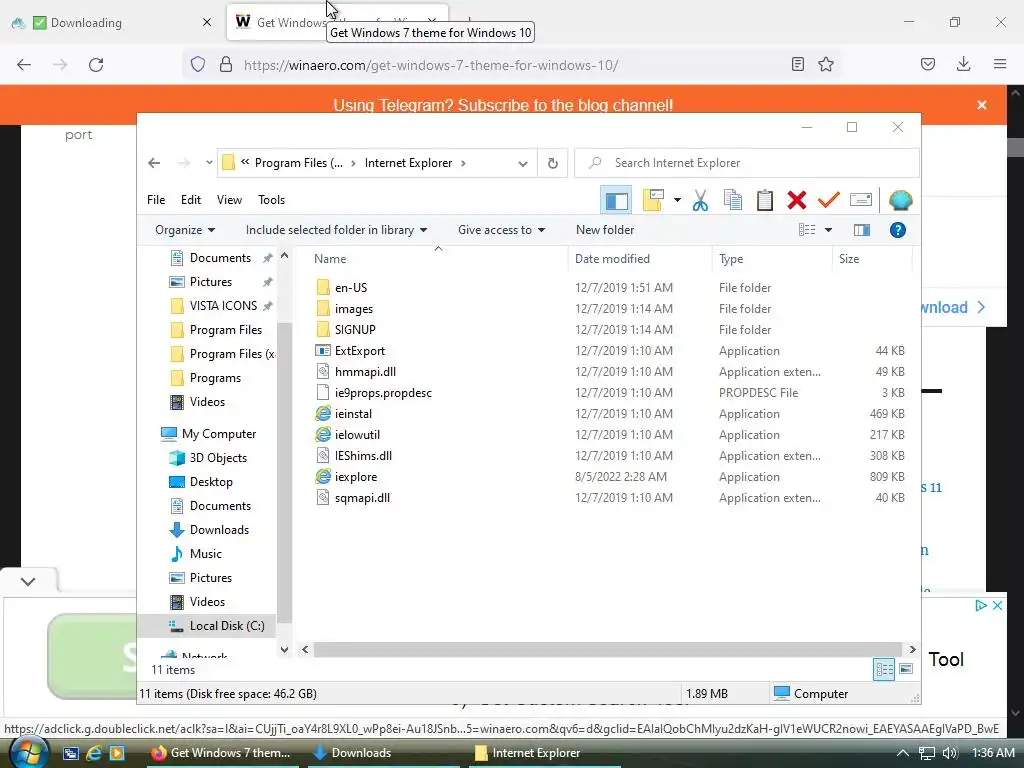This screenshot has height=768, width=1024.
Task: Open the Windows Start orb
Action: tap(29, 752)
